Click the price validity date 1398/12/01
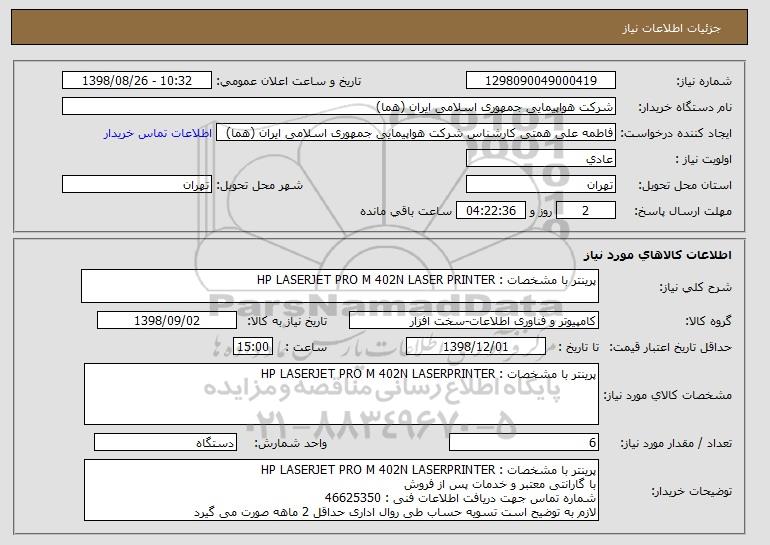 coord(476,347)
